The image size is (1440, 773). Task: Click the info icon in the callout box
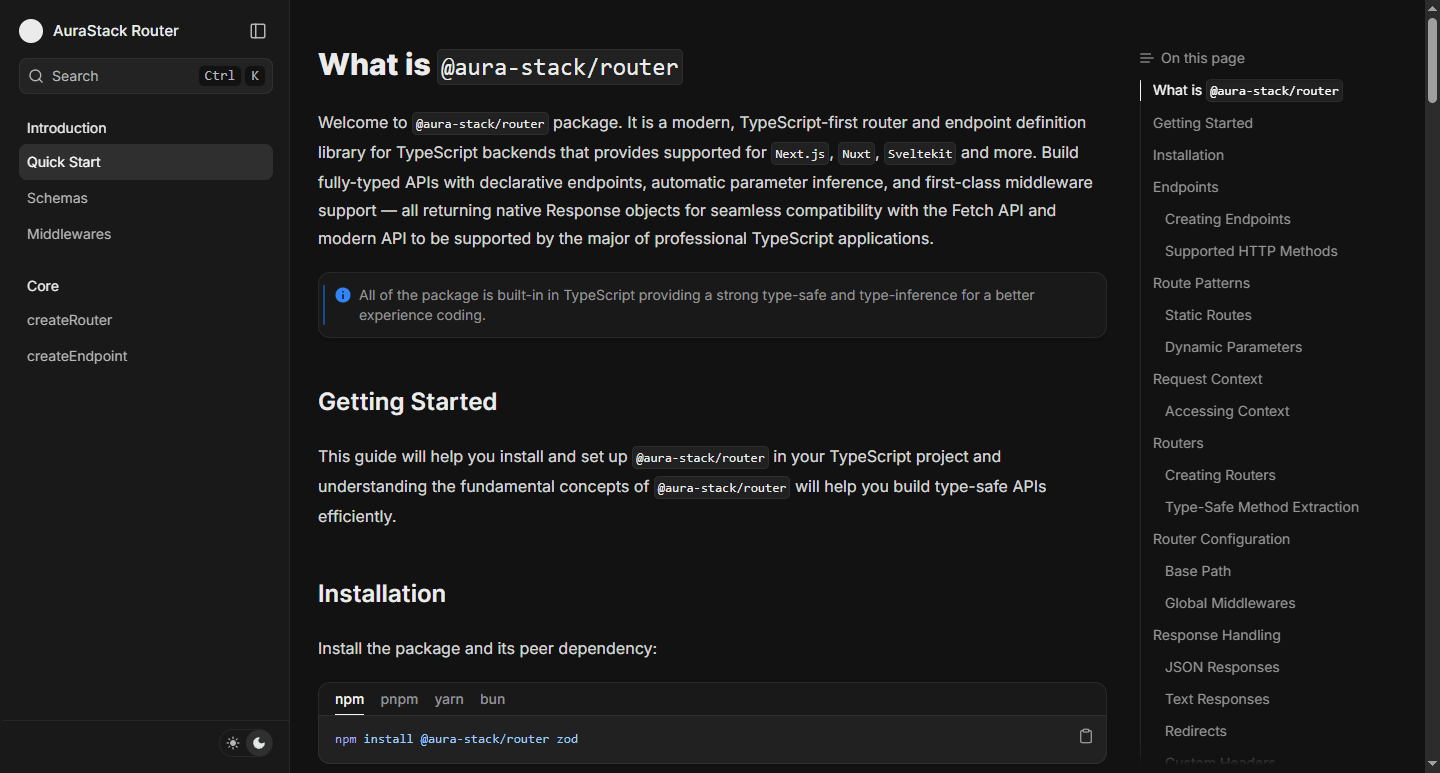[342, 295]
